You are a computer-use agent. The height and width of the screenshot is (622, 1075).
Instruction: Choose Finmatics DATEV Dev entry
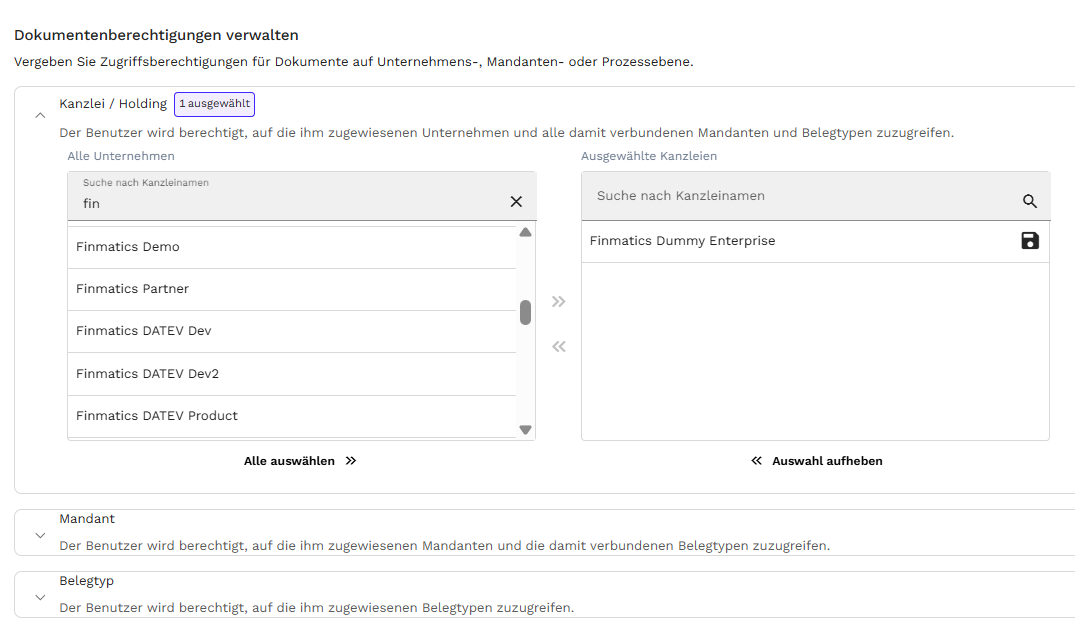[144, 331]
